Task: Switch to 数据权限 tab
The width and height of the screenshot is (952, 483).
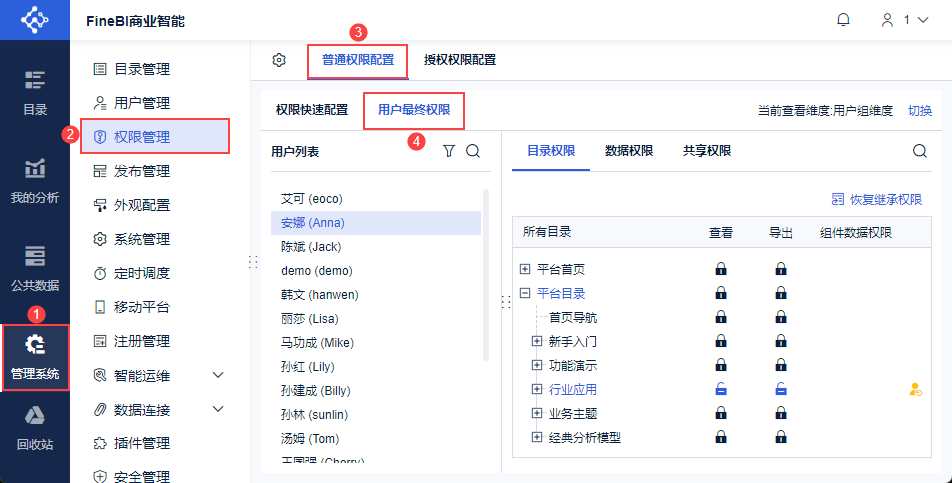Action: coord(629,151)
